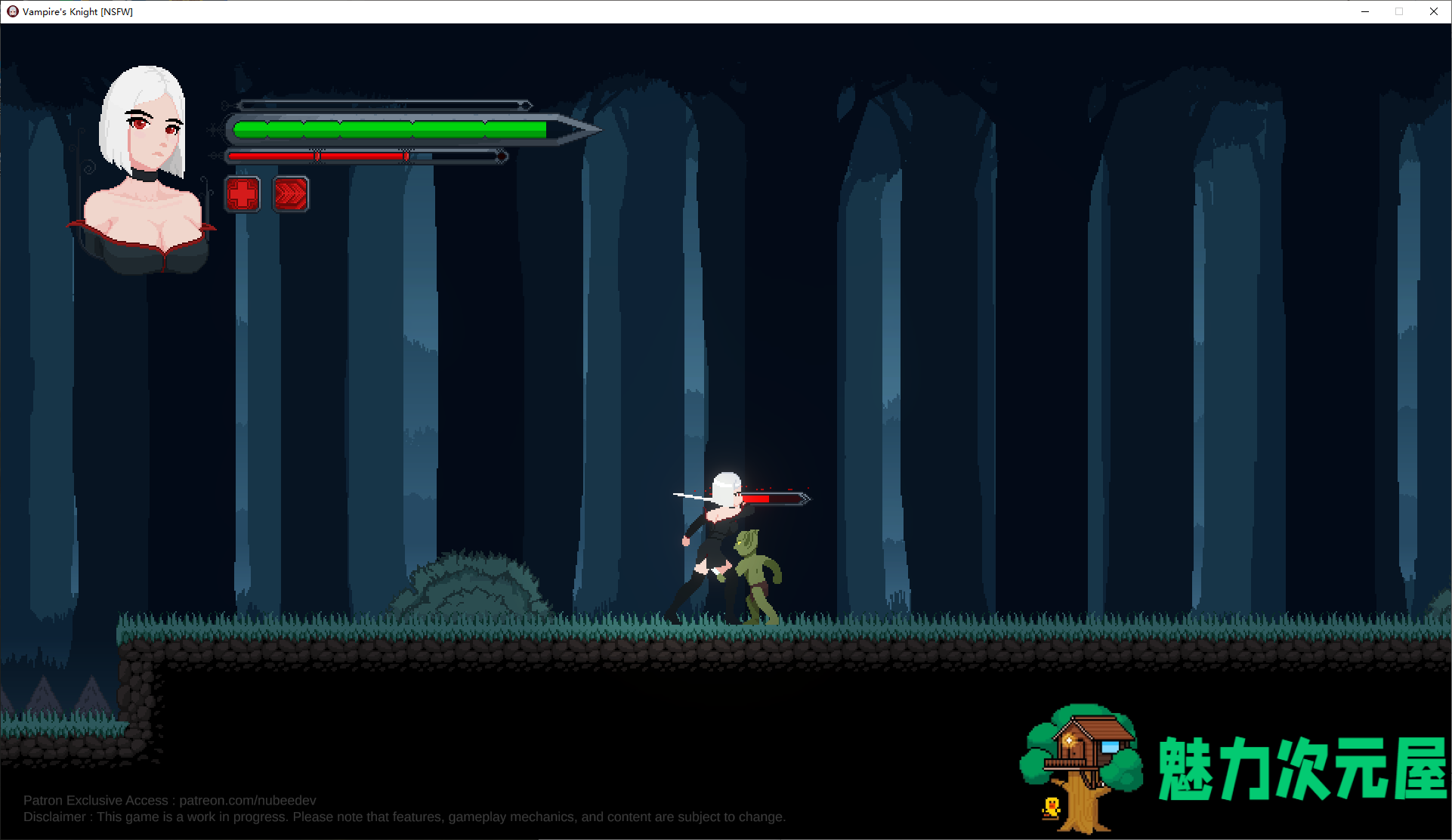
Task: Click the Patron Exclusive Access patreon text
Action: [x=170, y=800]
